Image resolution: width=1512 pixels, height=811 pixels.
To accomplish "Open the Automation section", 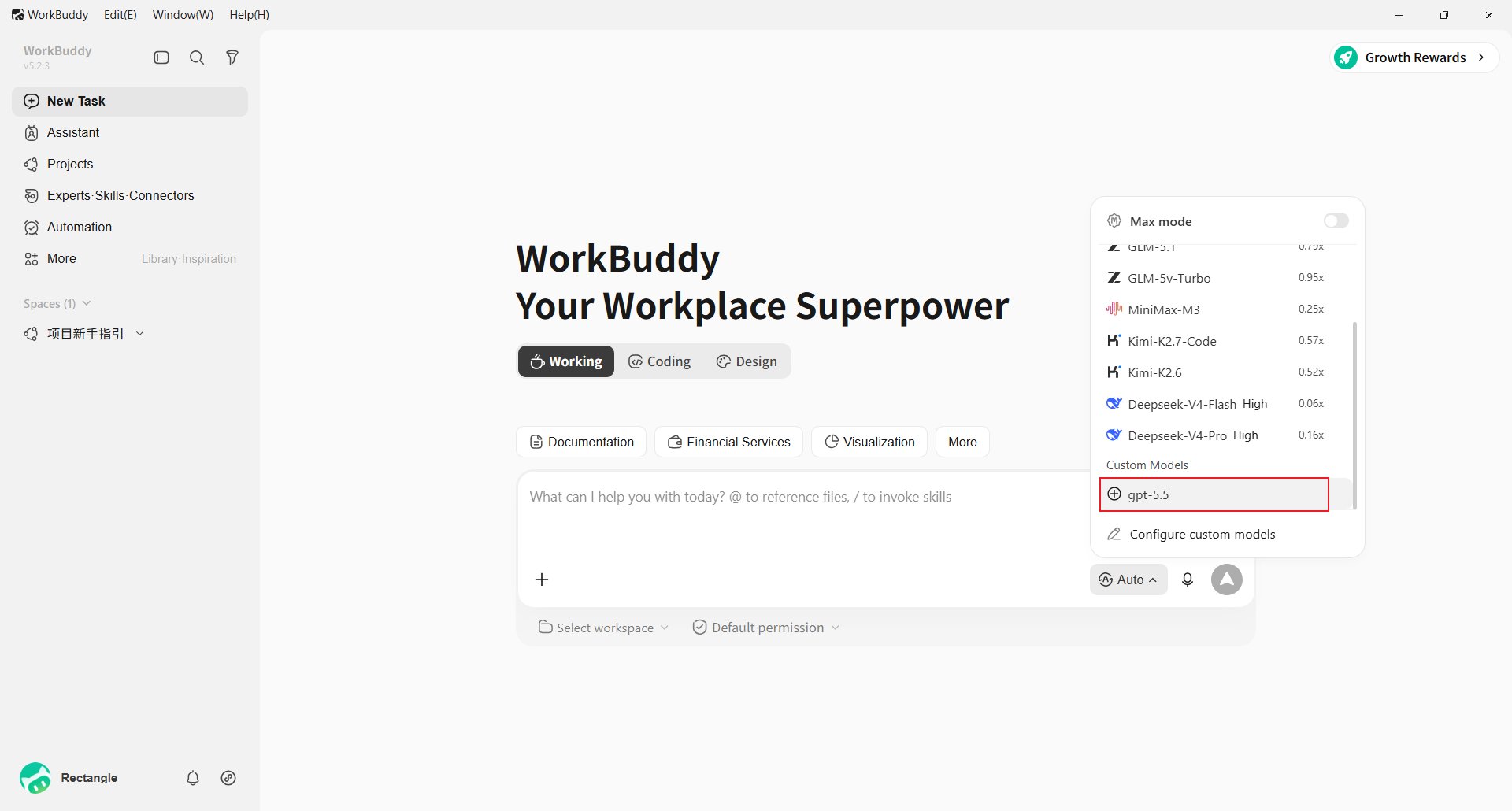I will click(130, 227).
